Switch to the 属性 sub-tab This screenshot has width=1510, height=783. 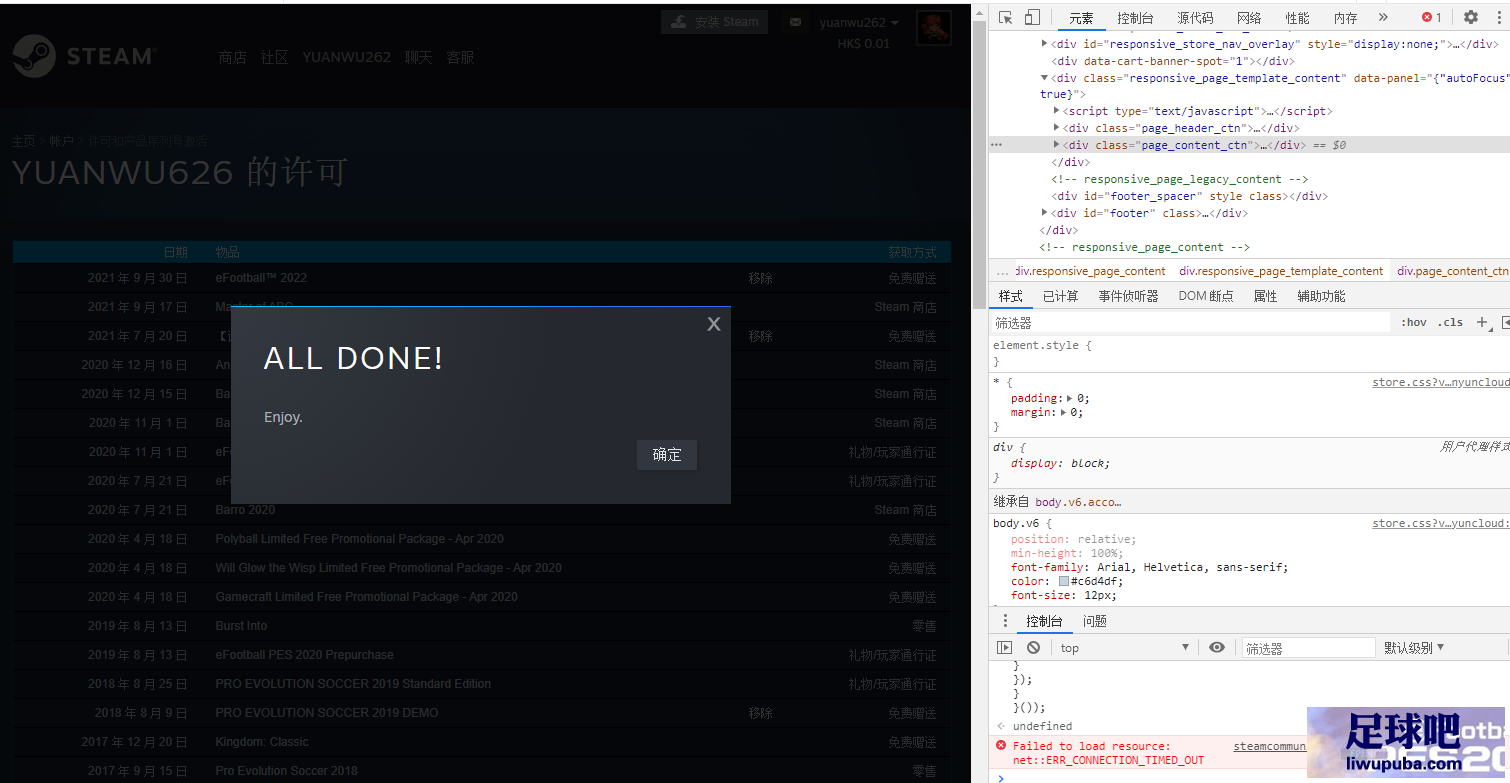(1265, 296)
